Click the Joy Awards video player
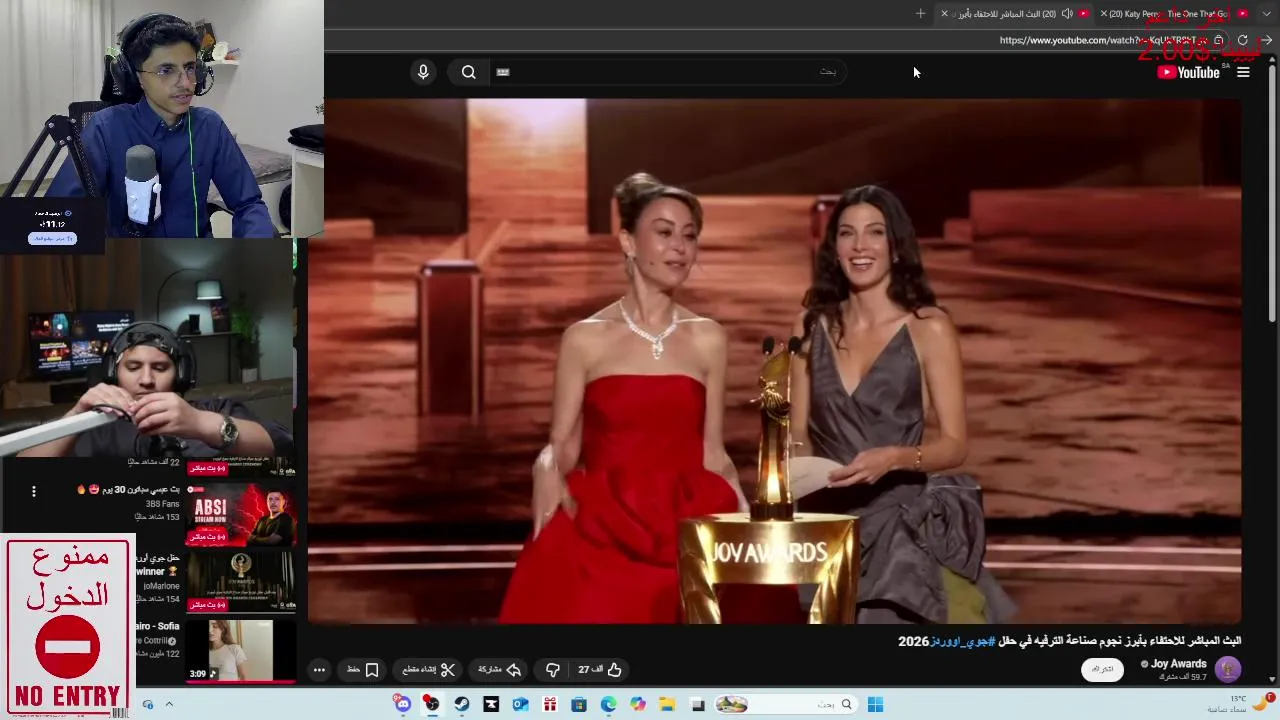Viewport: 1280px width, 720px height. coord(775,360)
